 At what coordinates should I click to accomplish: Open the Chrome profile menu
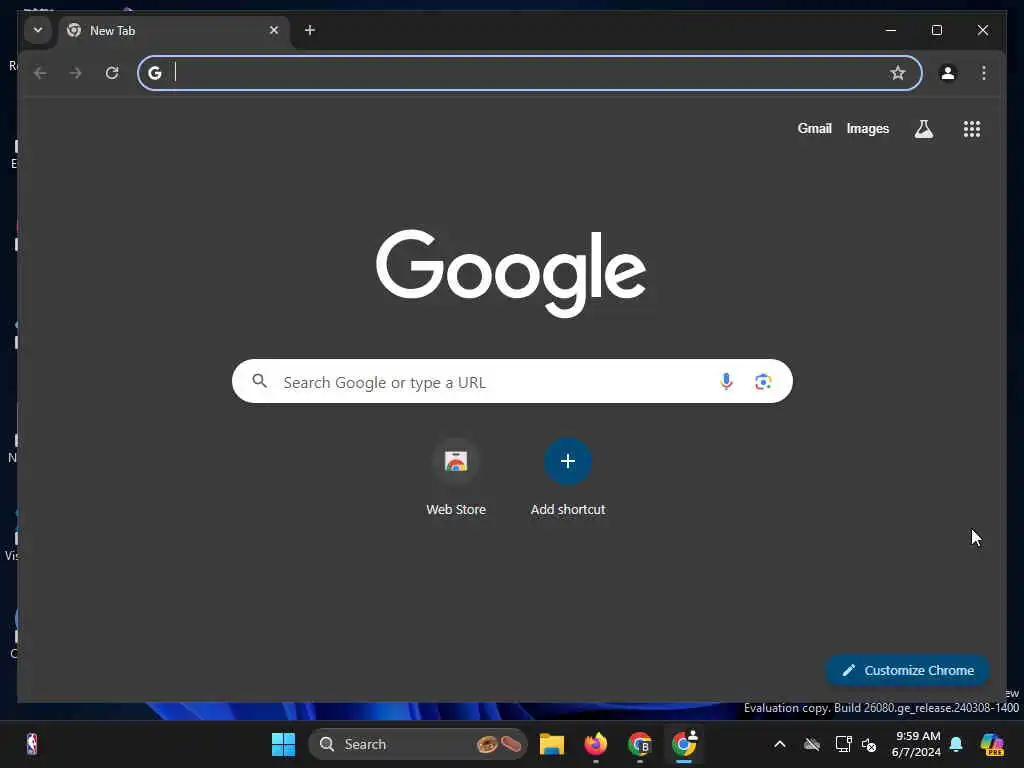click(x=948, y=73)
